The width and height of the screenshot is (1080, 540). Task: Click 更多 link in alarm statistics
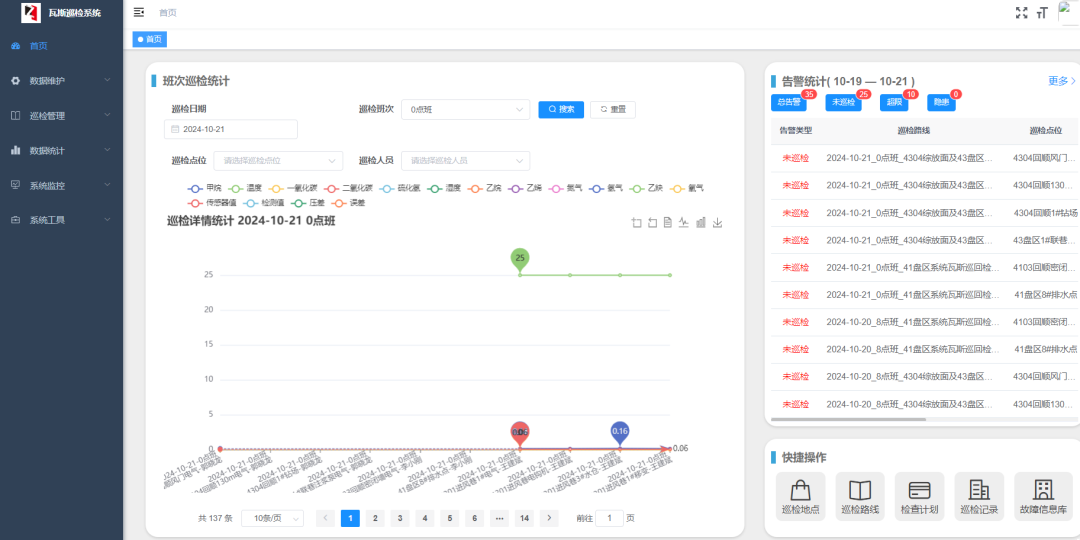[x=1061, y=81]
